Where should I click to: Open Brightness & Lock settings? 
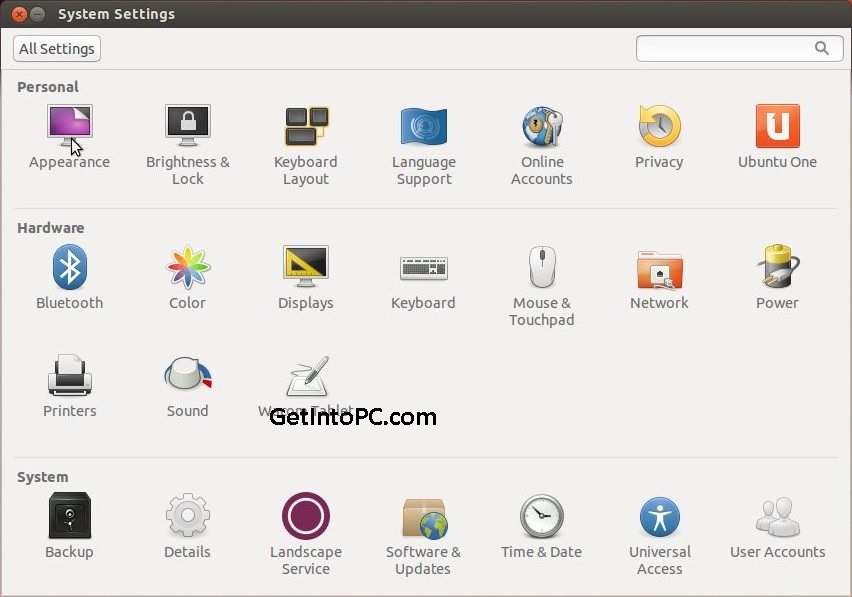[187, 126]
